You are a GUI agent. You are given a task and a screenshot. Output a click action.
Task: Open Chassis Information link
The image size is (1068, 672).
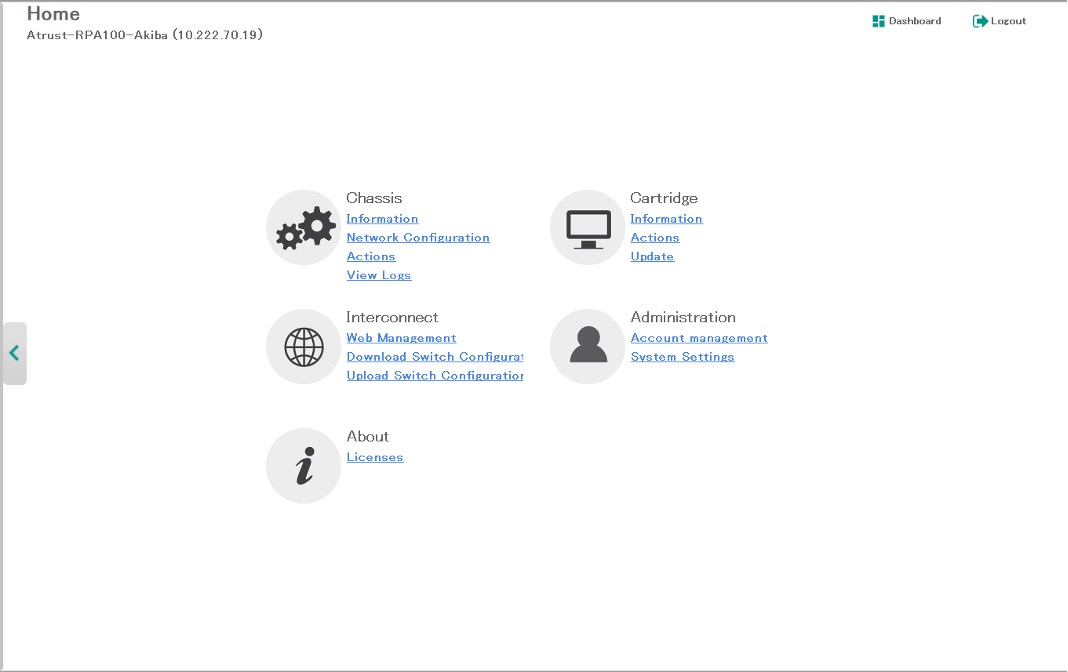pyautogui.click(x=382, y=219)
